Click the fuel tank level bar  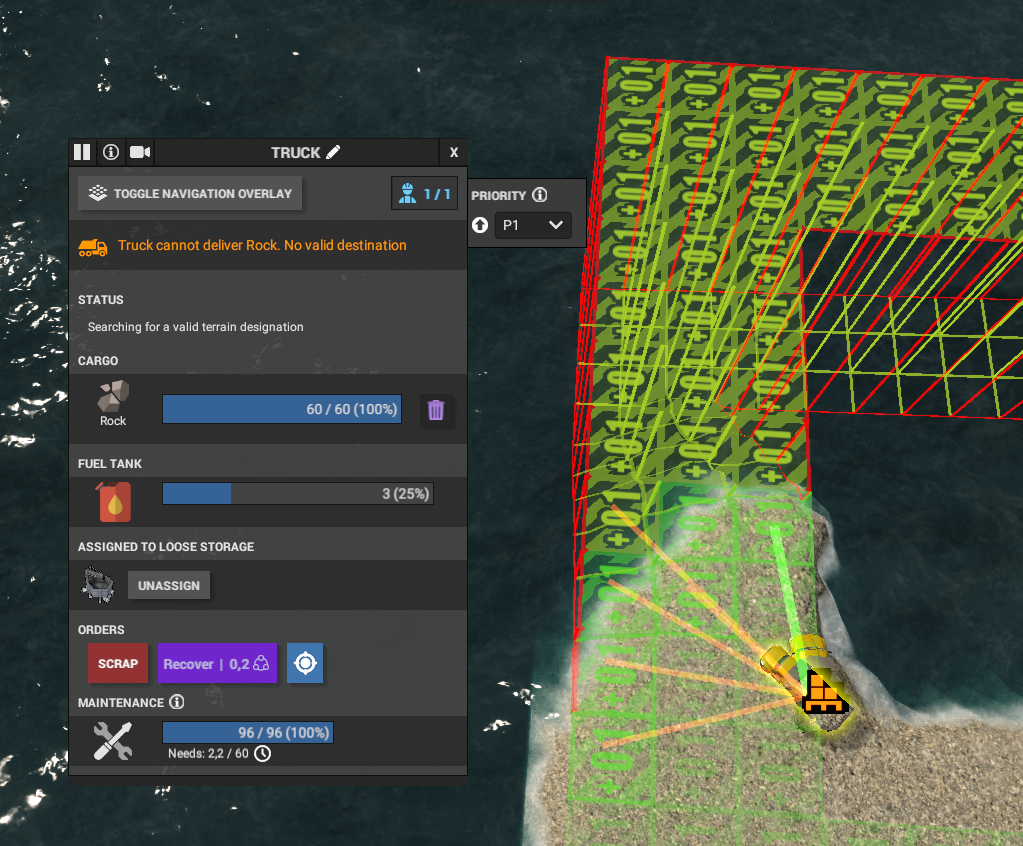point(296,493)
